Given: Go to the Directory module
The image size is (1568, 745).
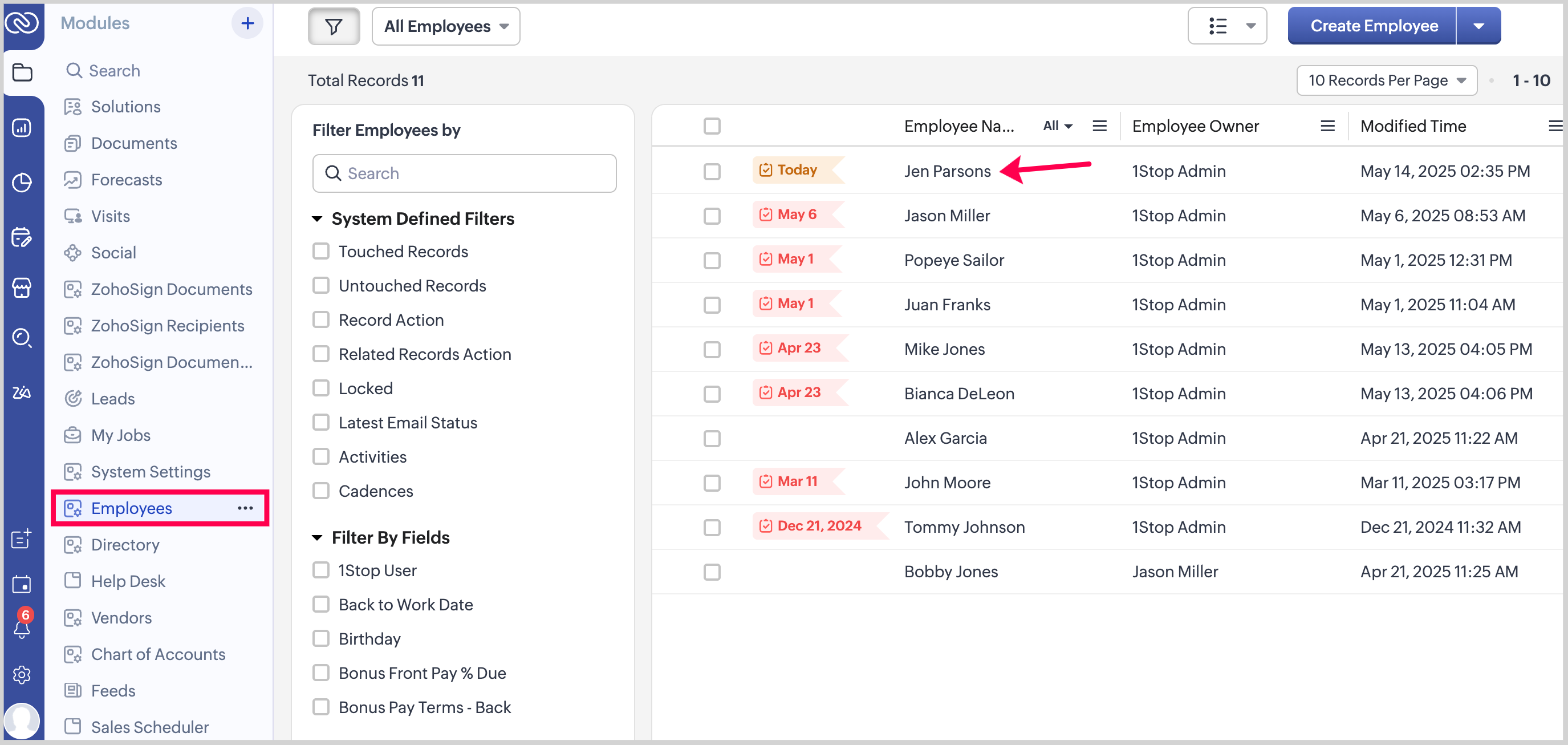Looking at the screenshot, I should point(125,545).
